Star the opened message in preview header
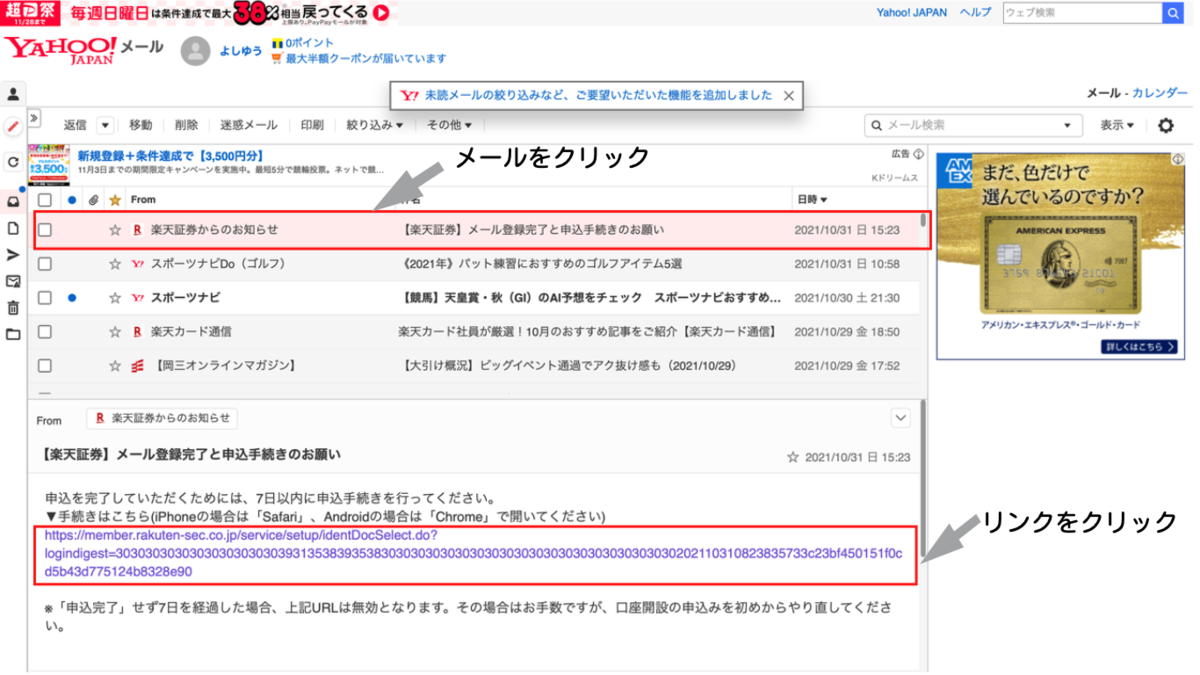This screenshot has width=1200, height=675. click(793, 457)
